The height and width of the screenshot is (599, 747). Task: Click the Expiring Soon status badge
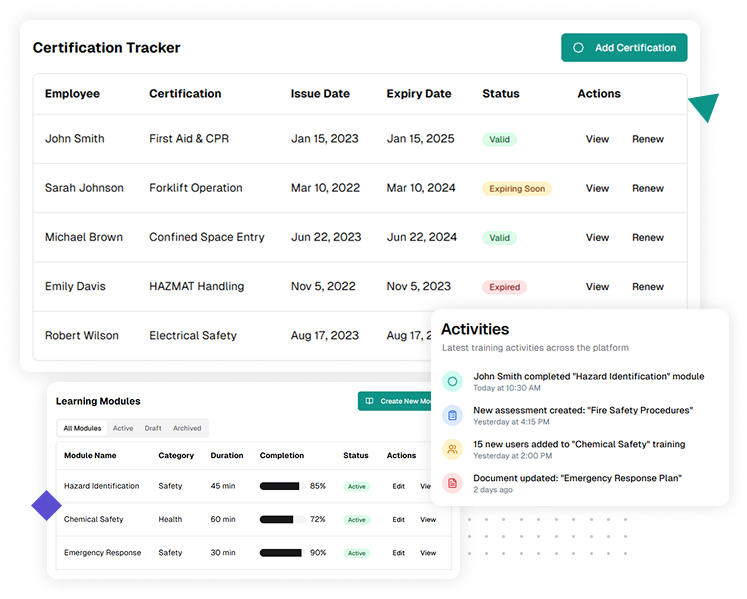click(x=517, y=189)
